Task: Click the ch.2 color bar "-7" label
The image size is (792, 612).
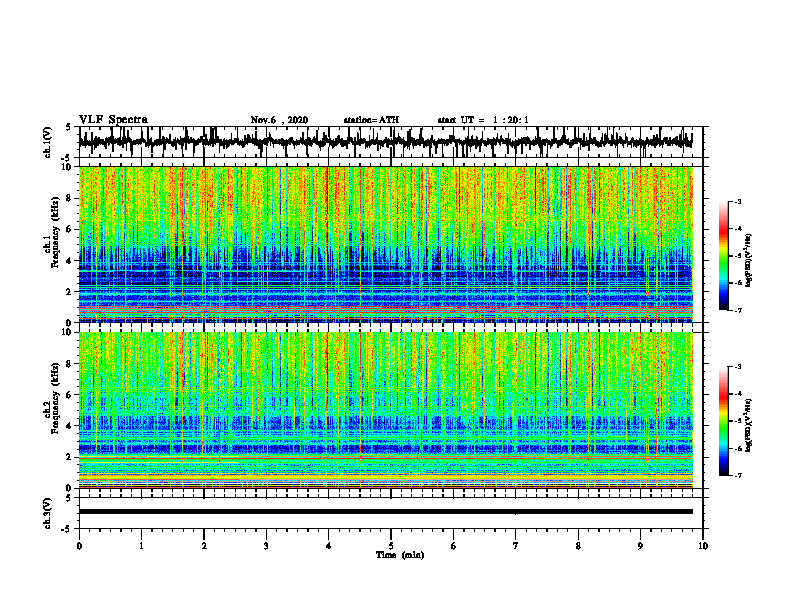Action: coord(737,475)
